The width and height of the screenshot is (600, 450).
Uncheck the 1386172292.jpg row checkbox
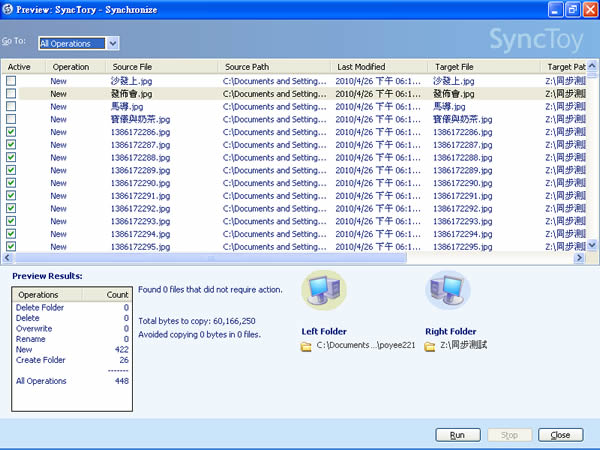[x=11, y=208]
